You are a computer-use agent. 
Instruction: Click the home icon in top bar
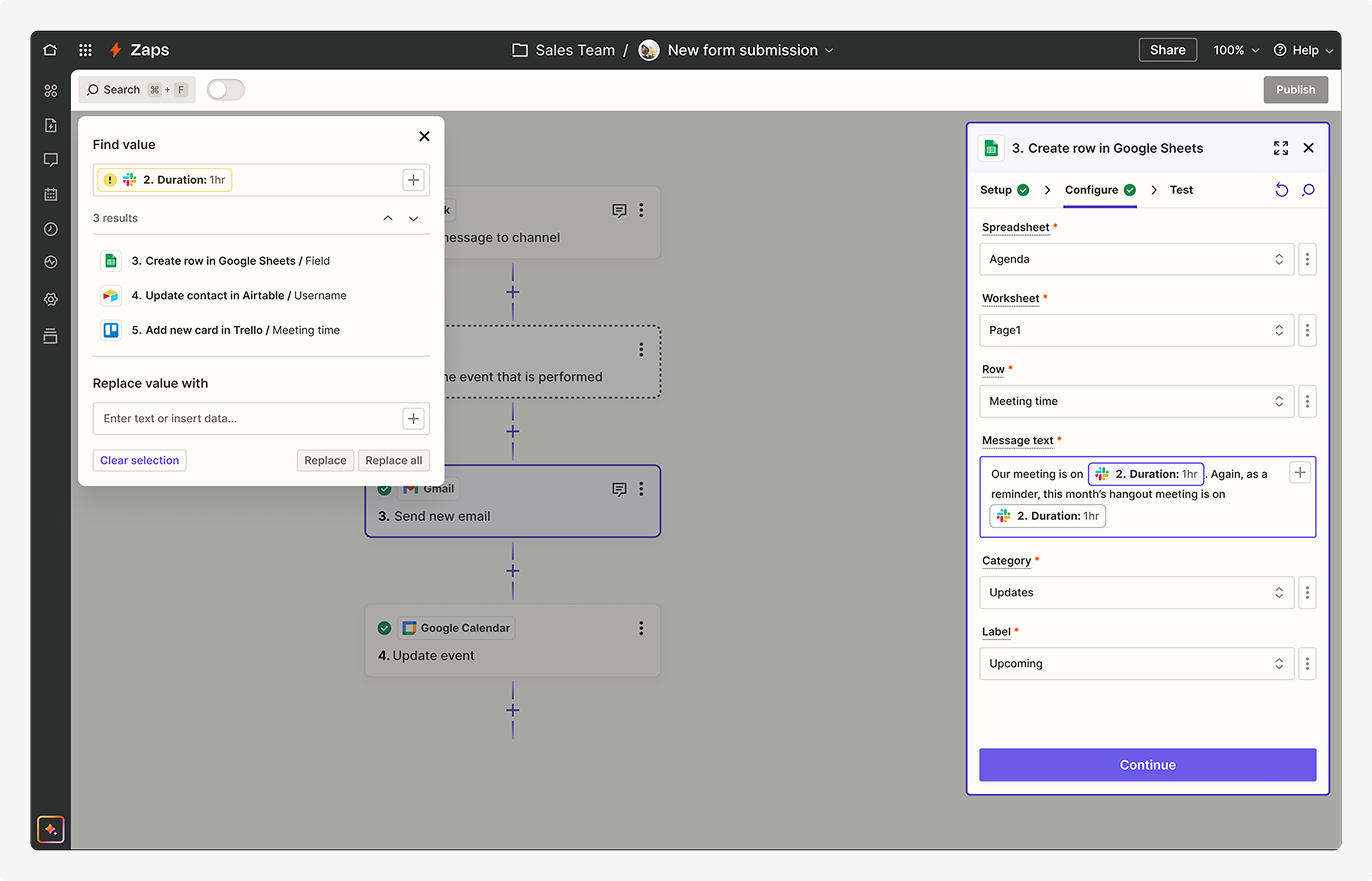coord(50,50)
